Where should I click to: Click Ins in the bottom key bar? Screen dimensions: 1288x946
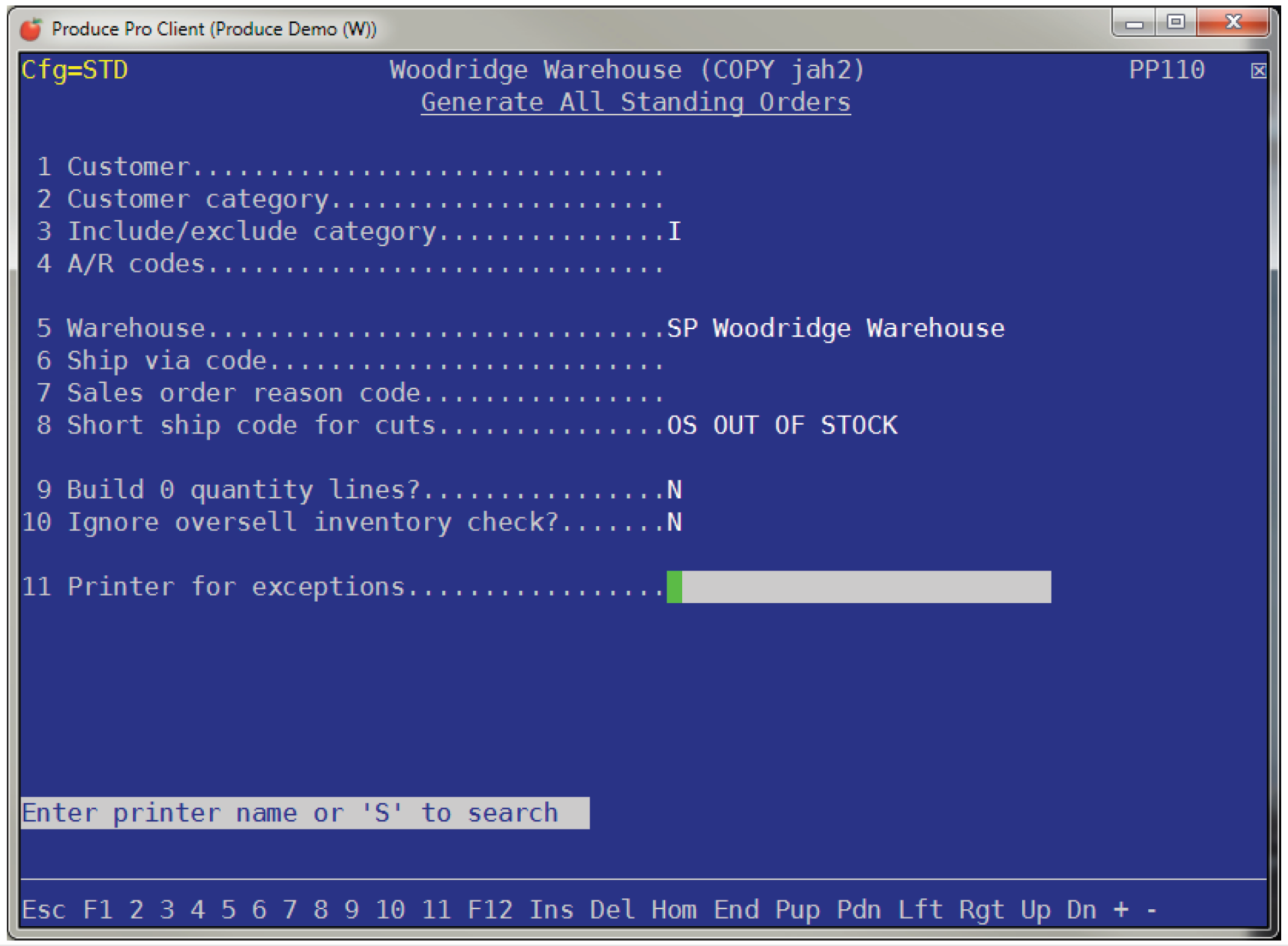(552, 910)
